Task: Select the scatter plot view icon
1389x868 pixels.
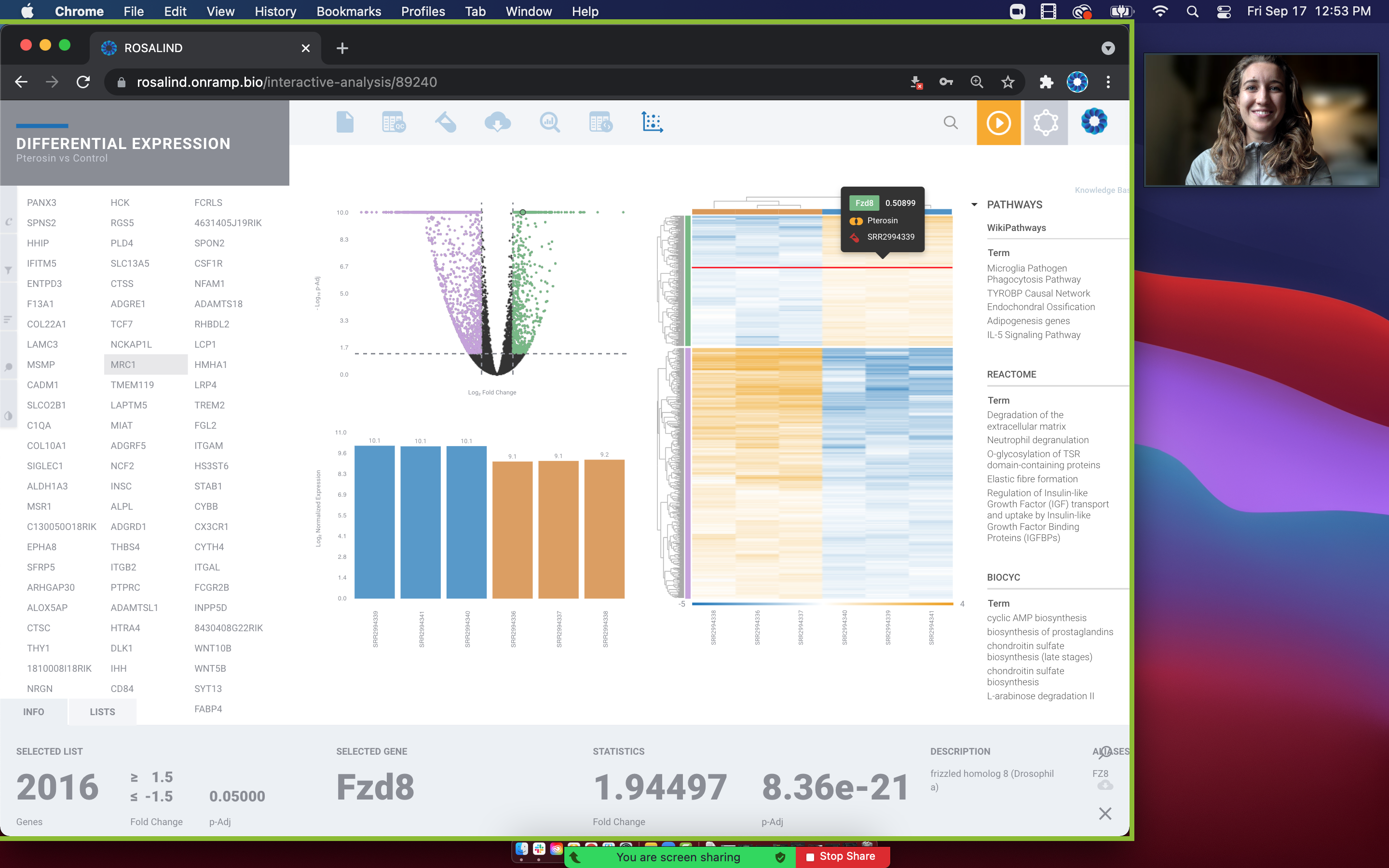Action: (652, 122)
